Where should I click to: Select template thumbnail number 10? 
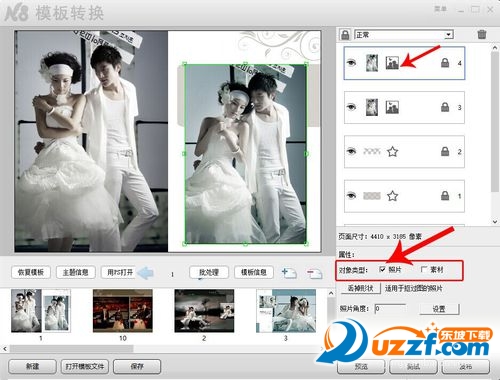[123, 311]
